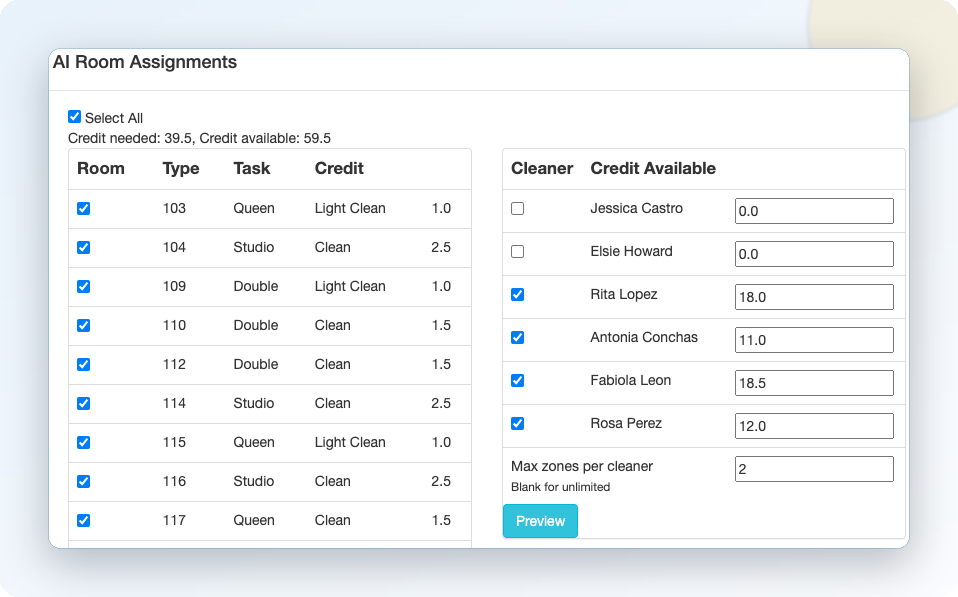Click Queen in row 117
Viewport: 958px width, 597px height.
(x=254, y=521)
